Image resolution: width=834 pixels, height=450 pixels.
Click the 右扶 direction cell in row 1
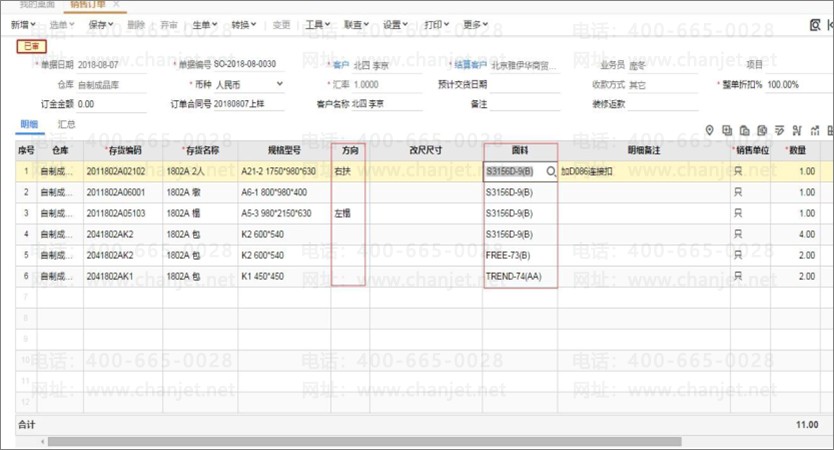349,171
